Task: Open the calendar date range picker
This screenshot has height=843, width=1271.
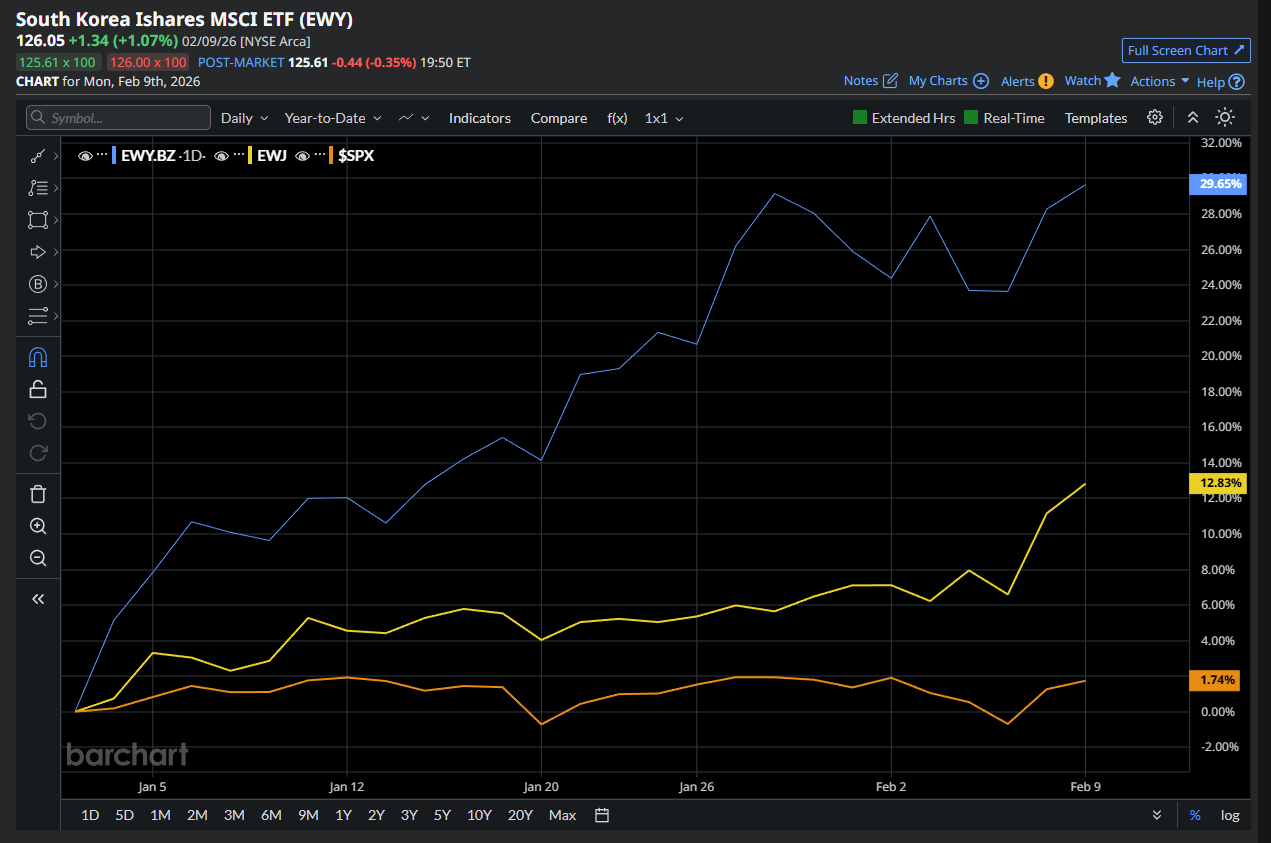Action: (602, 815)
